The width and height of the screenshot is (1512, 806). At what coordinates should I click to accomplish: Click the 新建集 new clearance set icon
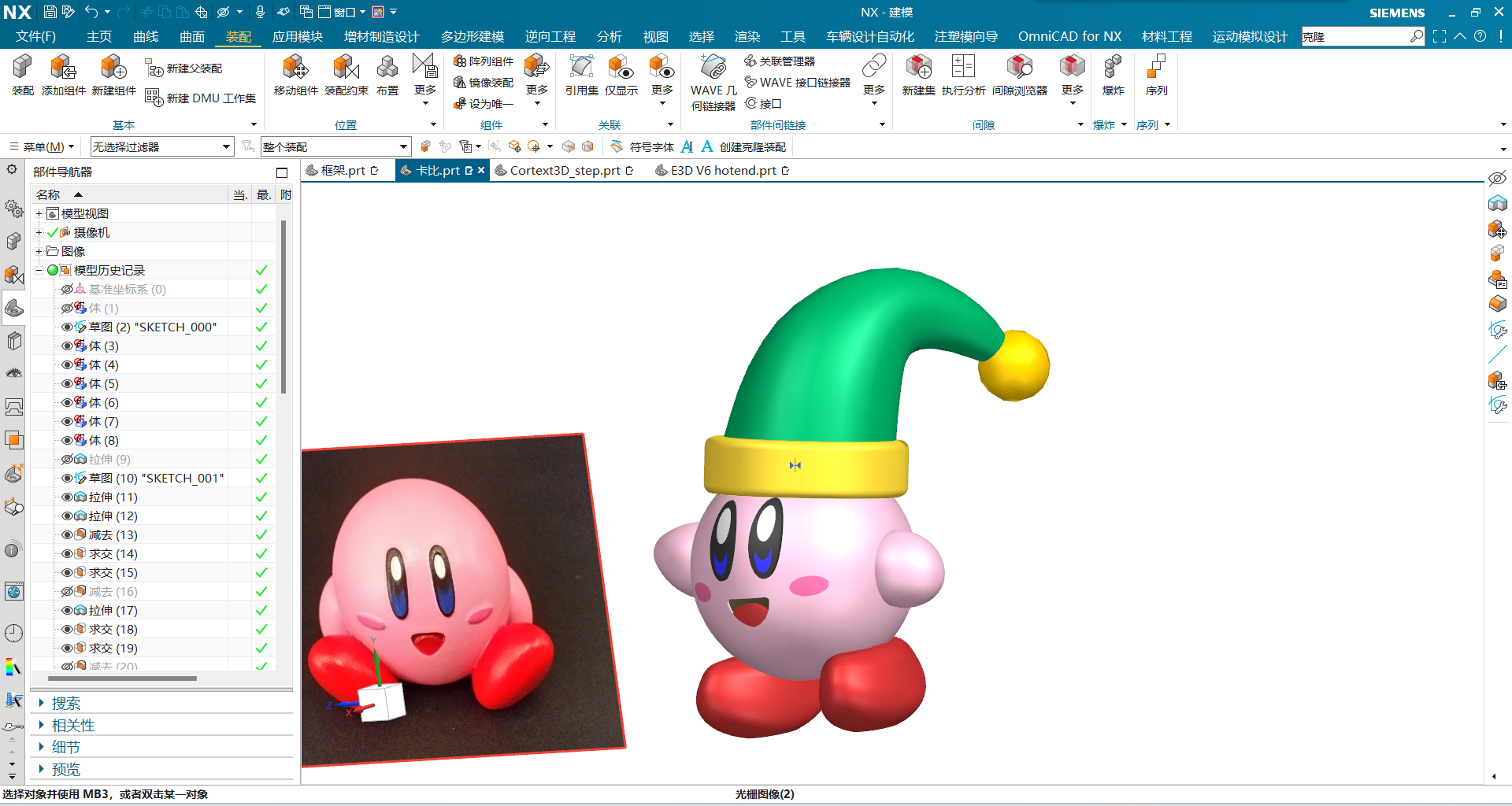919,75
